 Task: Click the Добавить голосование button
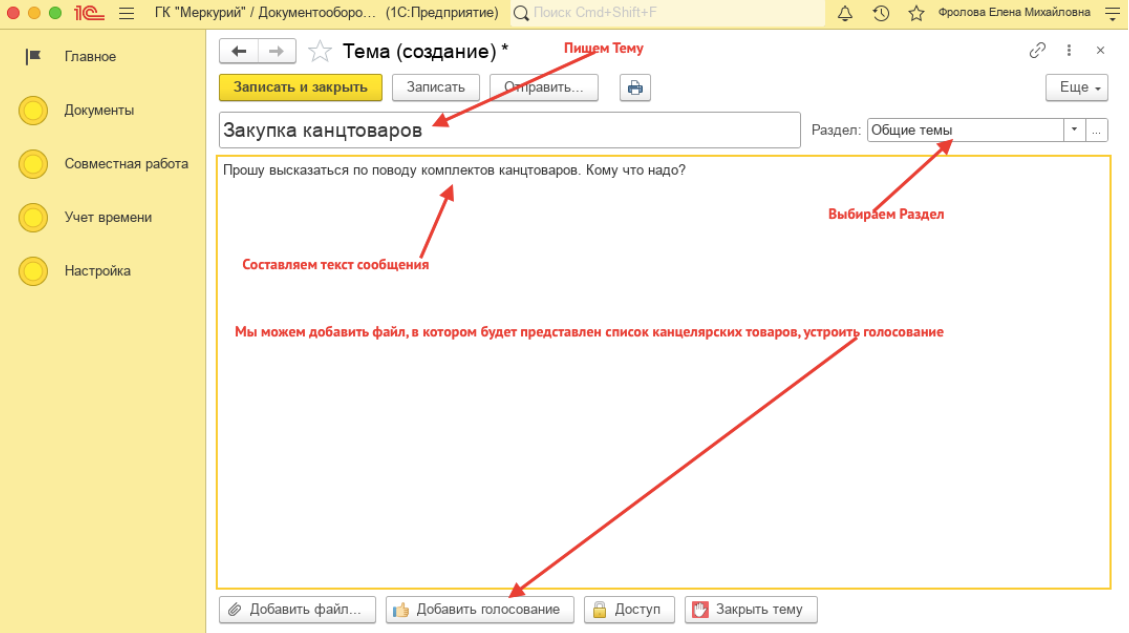[x=479, y=609]
